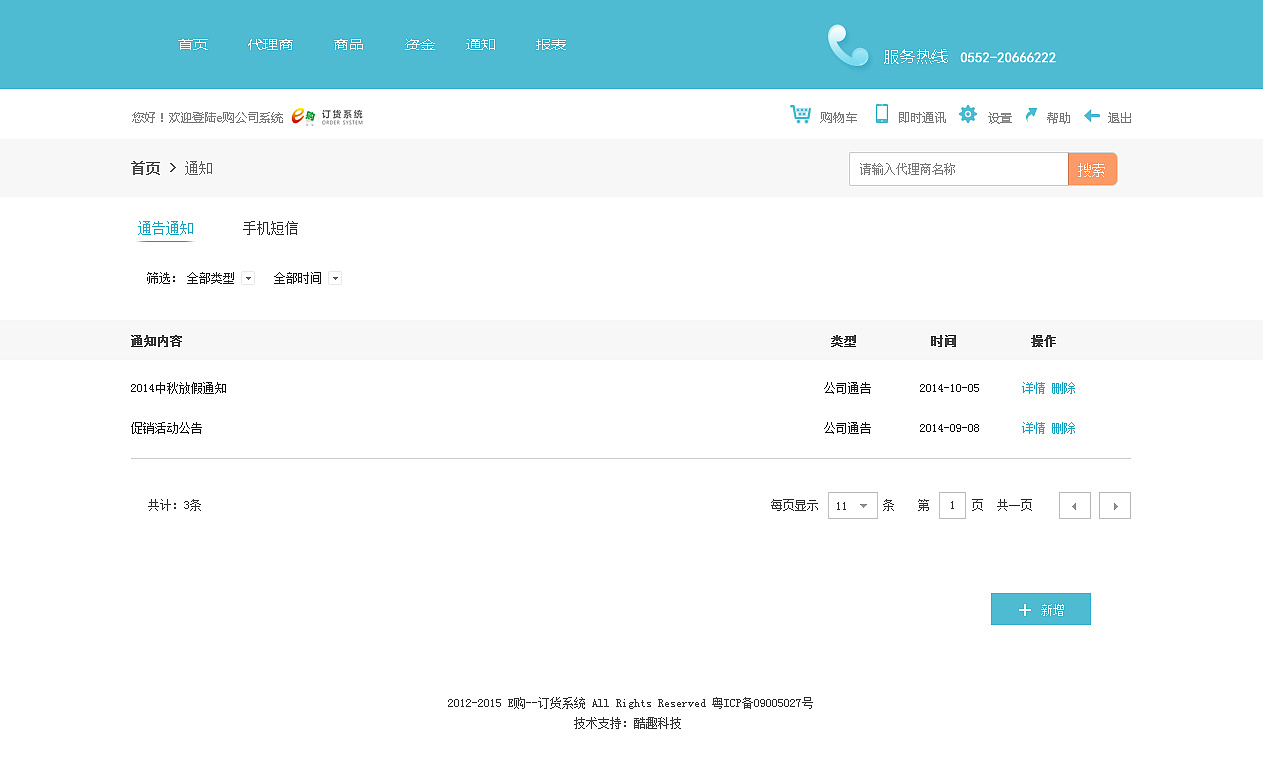Switch to the 手机短信 tab
Image resolution: width=1263 pixels, height=771 pixels.
270,229
